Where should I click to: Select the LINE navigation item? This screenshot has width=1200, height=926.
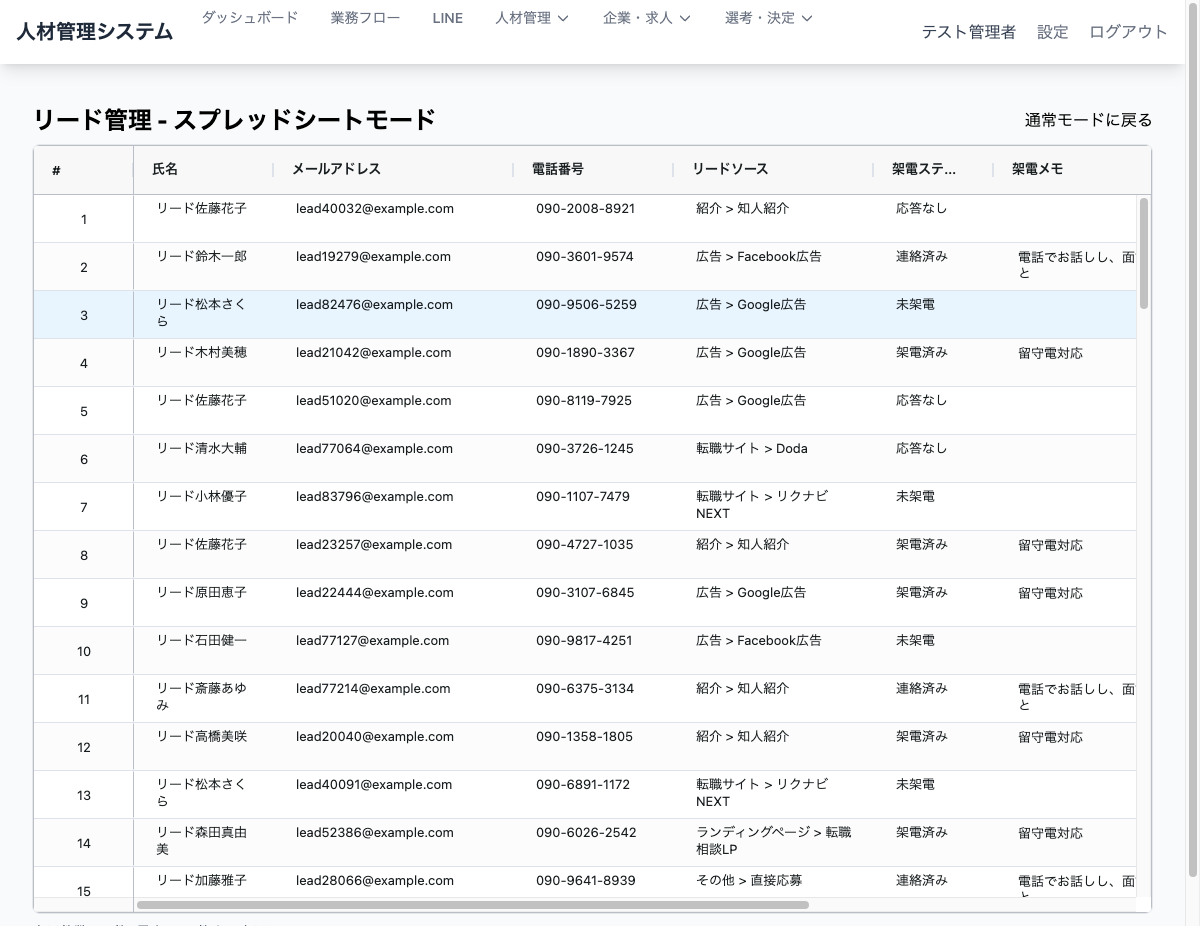(x=447, y=17)
